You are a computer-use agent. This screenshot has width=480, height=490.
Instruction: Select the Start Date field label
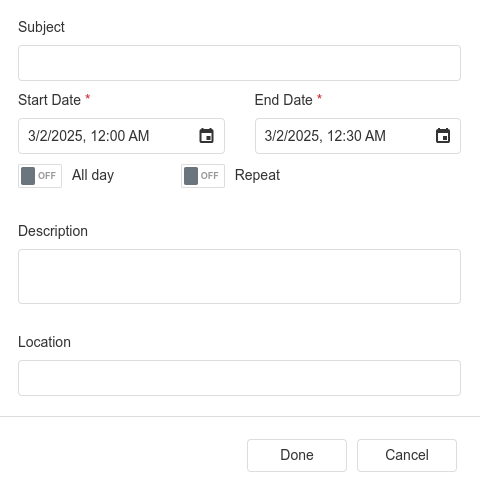coord(49,100)
